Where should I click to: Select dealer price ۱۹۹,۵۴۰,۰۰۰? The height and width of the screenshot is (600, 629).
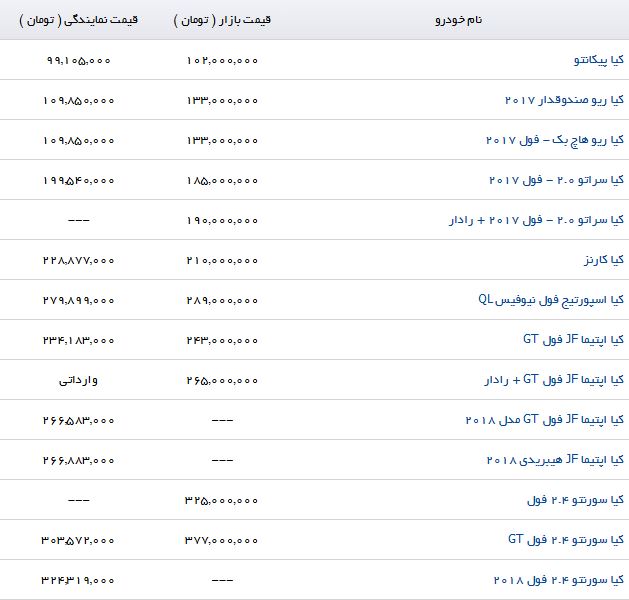click(79, 180)
